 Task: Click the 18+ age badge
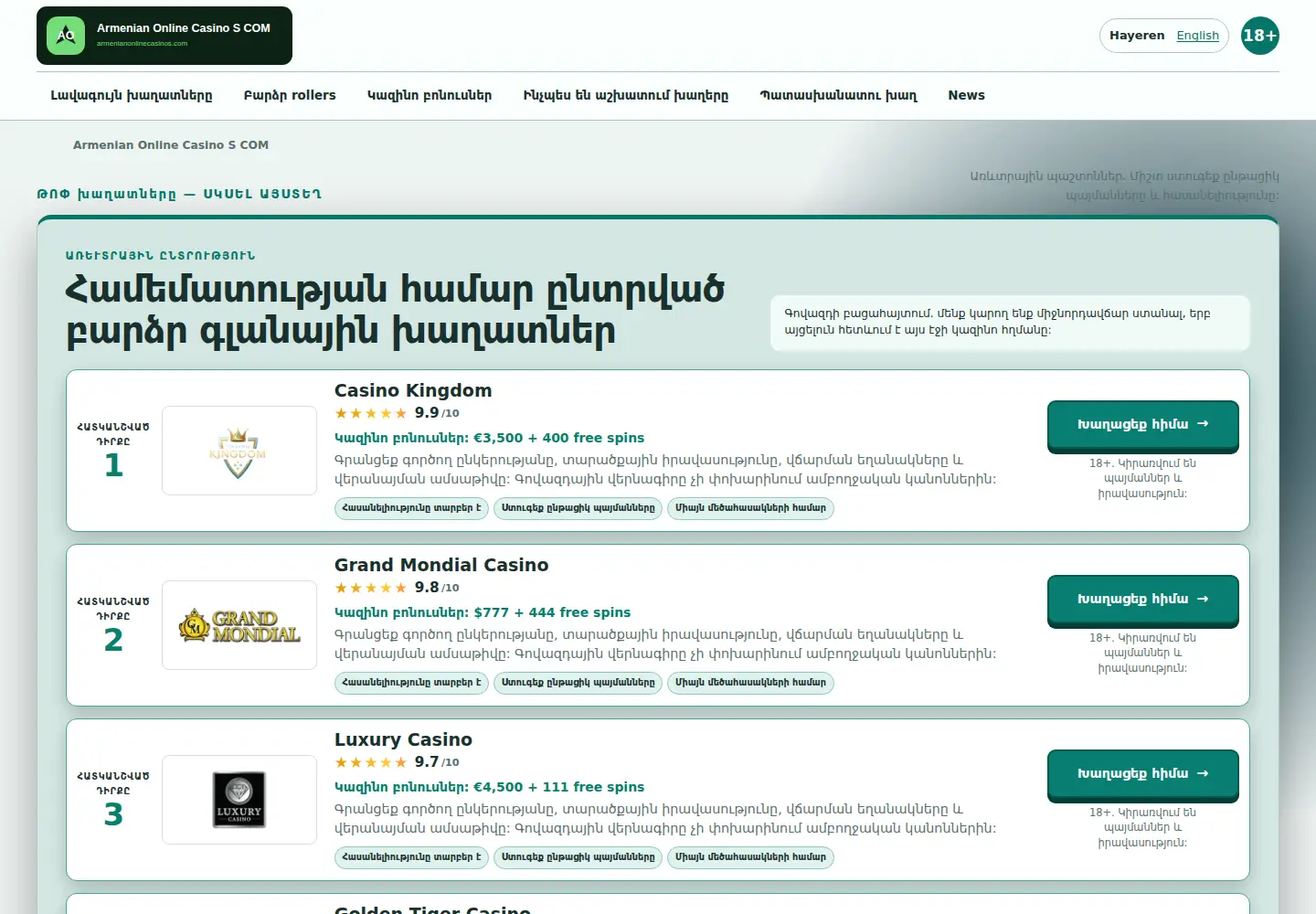1260,36
